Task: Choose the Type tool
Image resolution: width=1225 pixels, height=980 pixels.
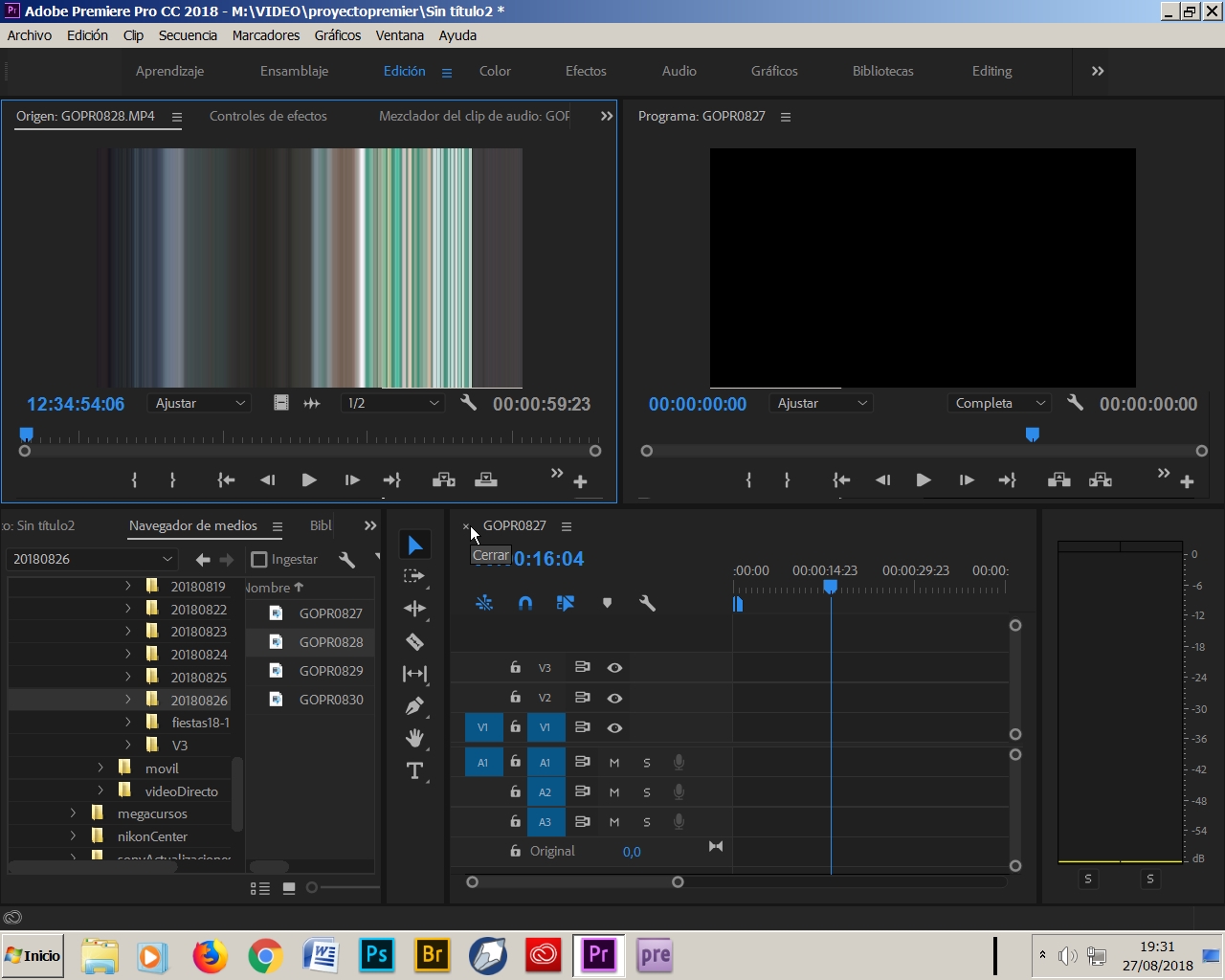Action: click(412, 770)
